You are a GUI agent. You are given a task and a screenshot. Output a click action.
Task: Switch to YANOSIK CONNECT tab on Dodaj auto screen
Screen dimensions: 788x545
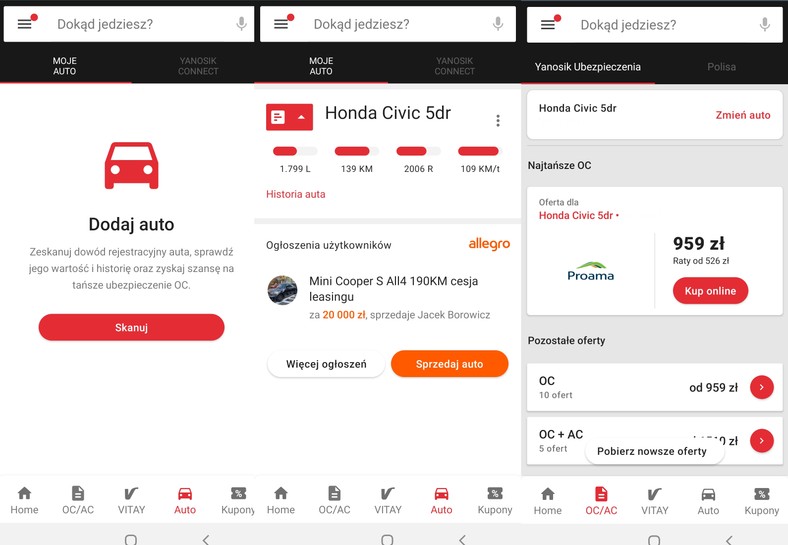pos(198,66)
